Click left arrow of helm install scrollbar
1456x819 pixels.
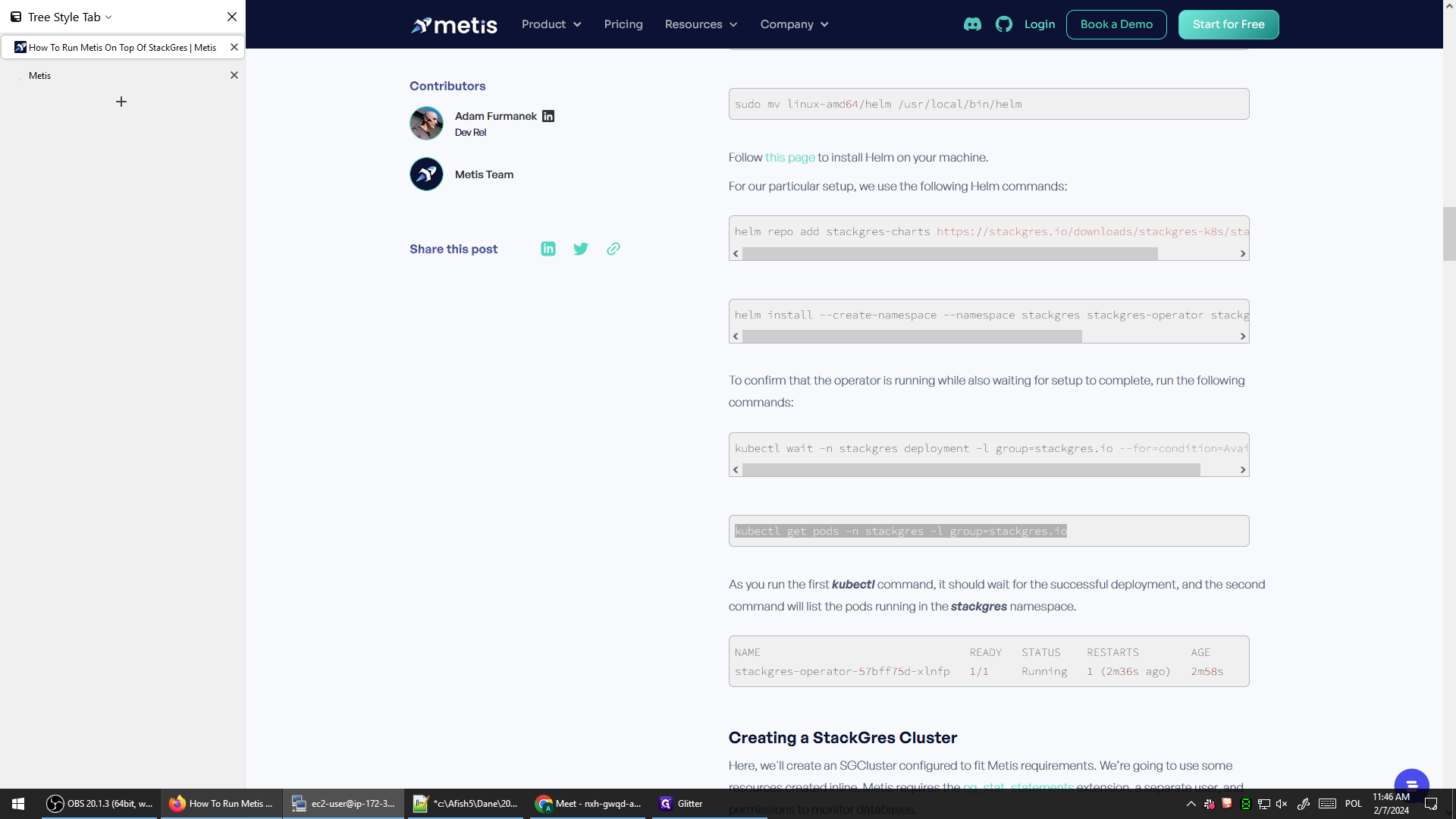coord(736,337)
